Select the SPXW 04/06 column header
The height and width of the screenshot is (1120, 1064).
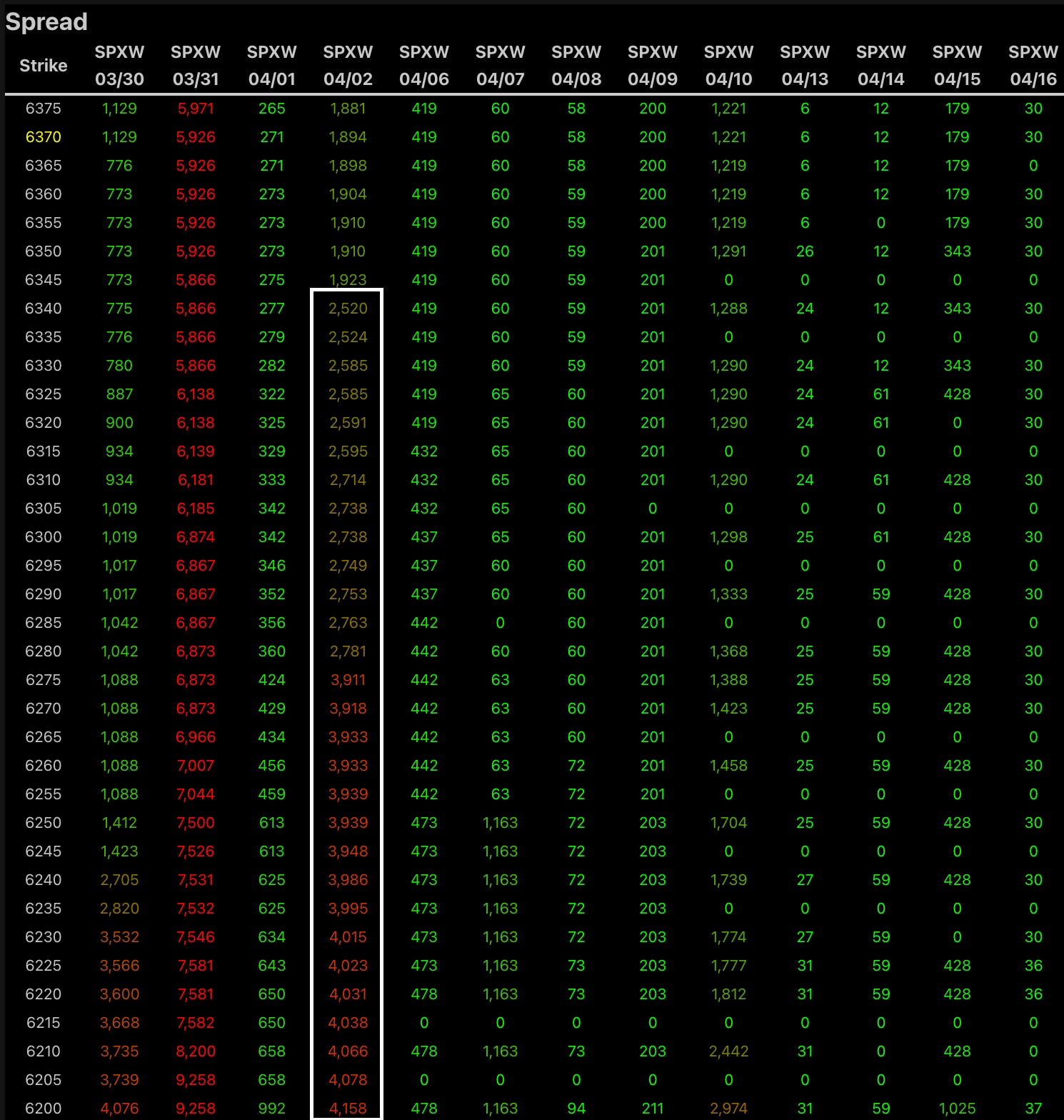[x=424, y=65]
